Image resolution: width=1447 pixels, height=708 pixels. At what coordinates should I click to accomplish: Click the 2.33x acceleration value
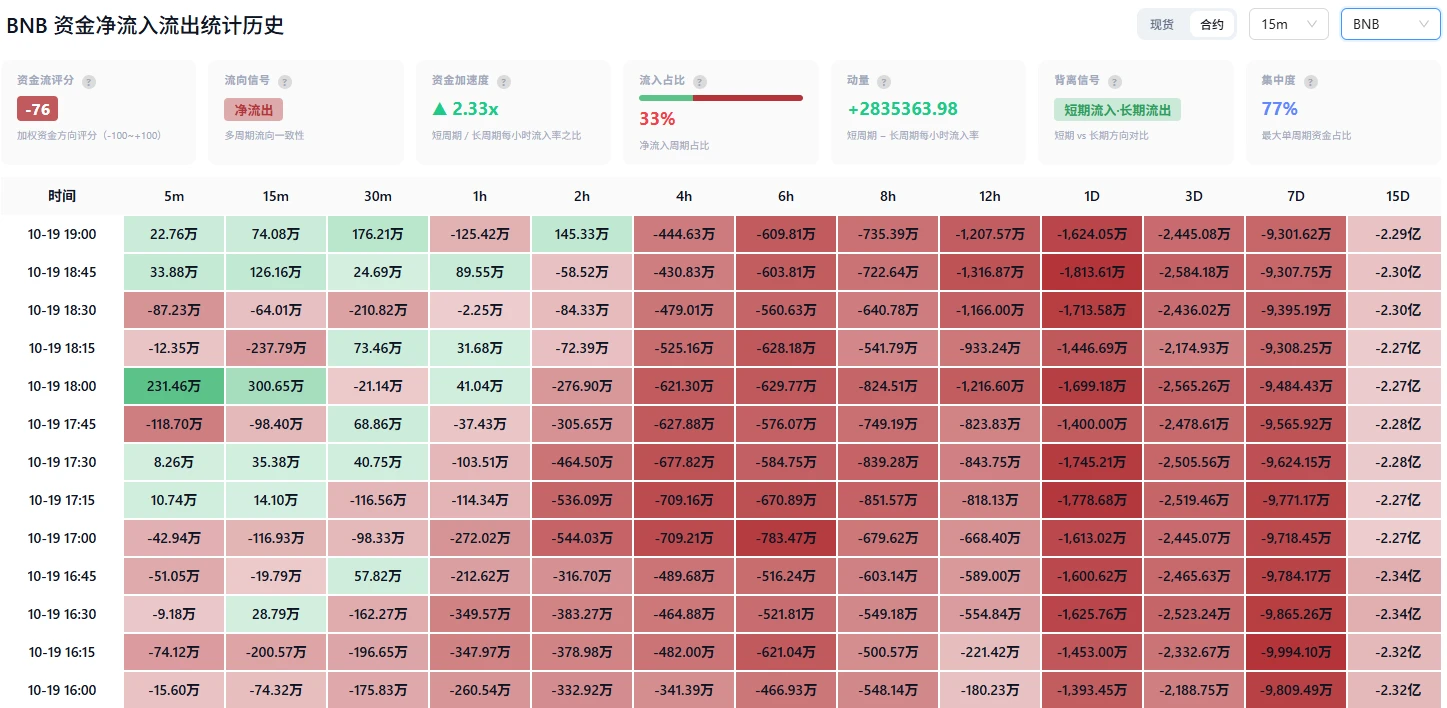click(x=465, y=109)
